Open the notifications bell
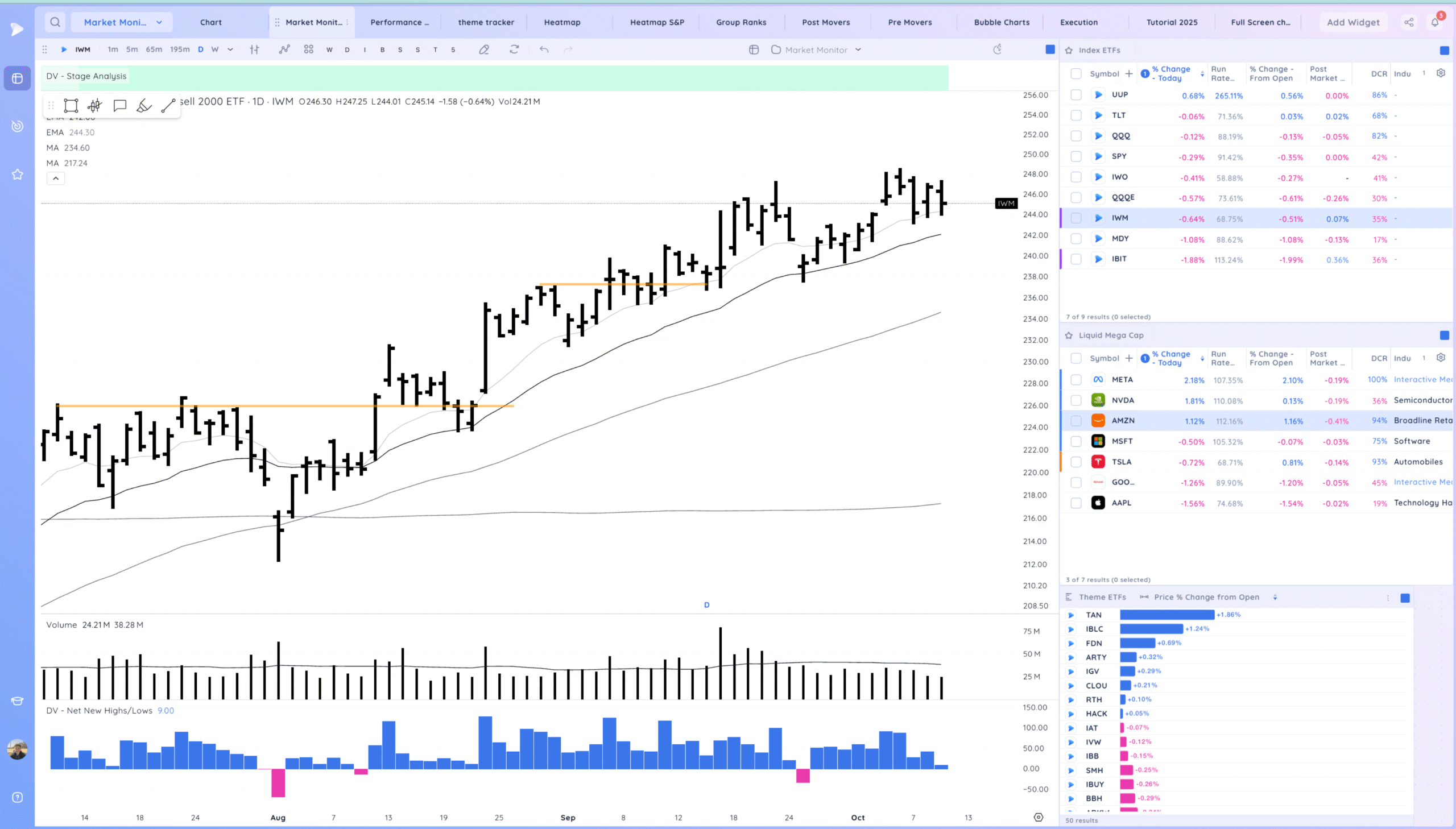The width and height of the screenshot is (1456, 829). point(1434,22)
